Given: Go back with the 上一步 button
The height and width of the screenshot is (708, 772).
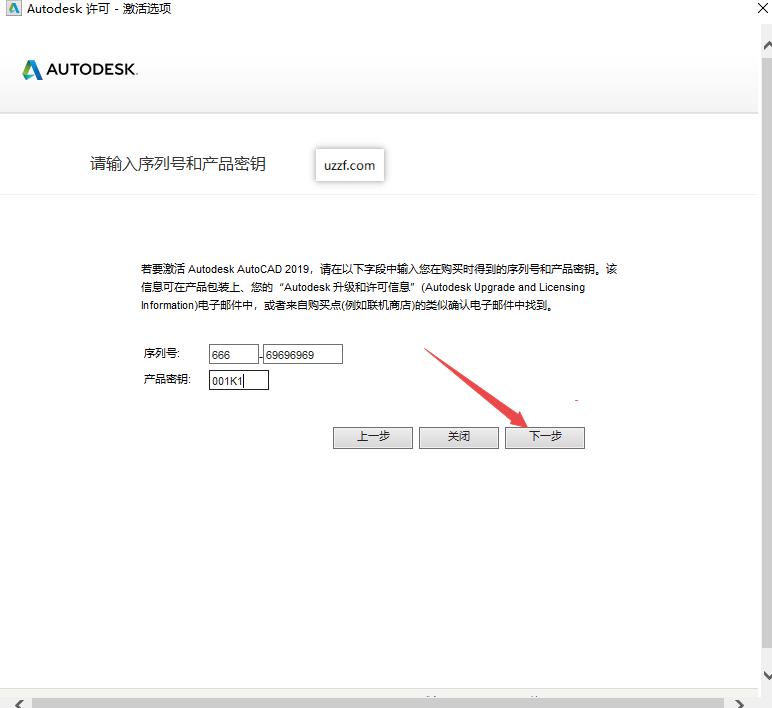Looking at the screenshot, I should (373, 437).
